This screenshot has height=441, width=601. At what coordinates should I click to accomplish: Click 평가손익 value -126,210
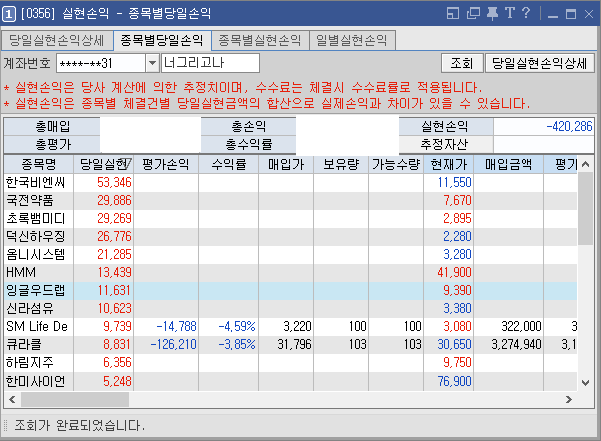coord(174,344)
